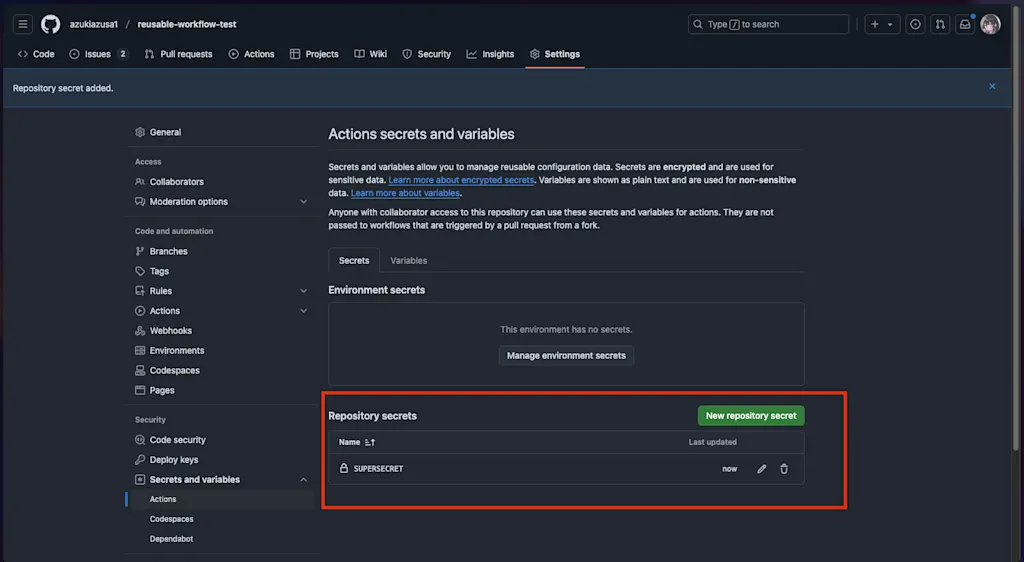
Task: Select the Settings tab
Action: point(554,54)
